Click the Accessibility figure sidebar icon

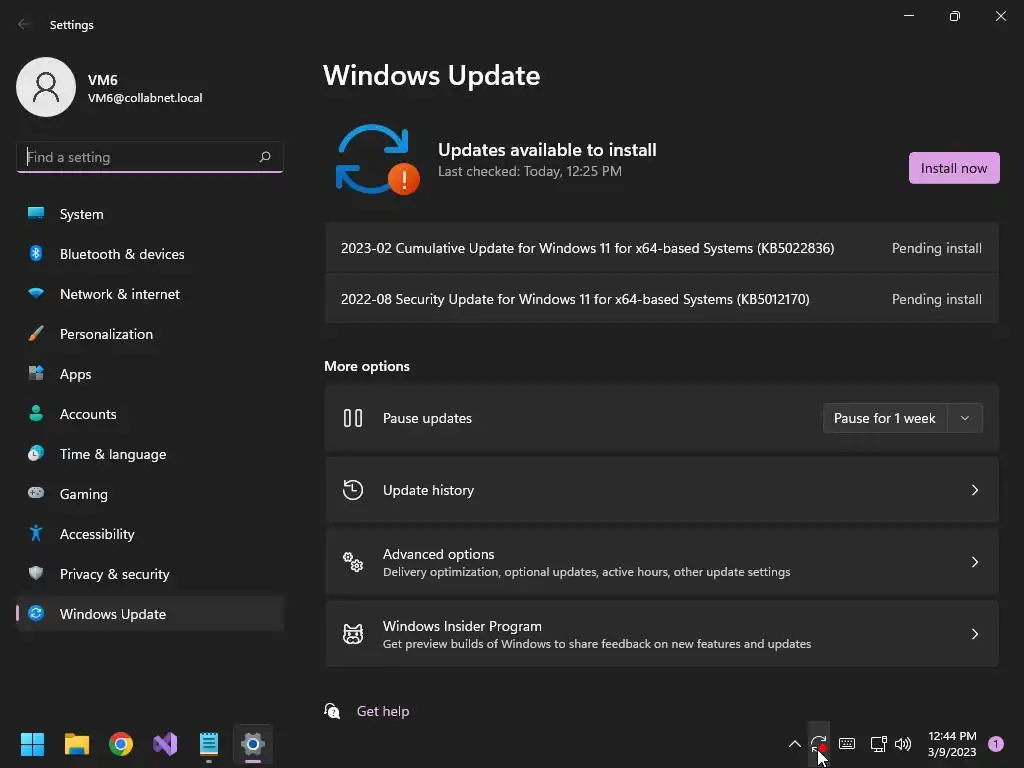click(36, 533)
